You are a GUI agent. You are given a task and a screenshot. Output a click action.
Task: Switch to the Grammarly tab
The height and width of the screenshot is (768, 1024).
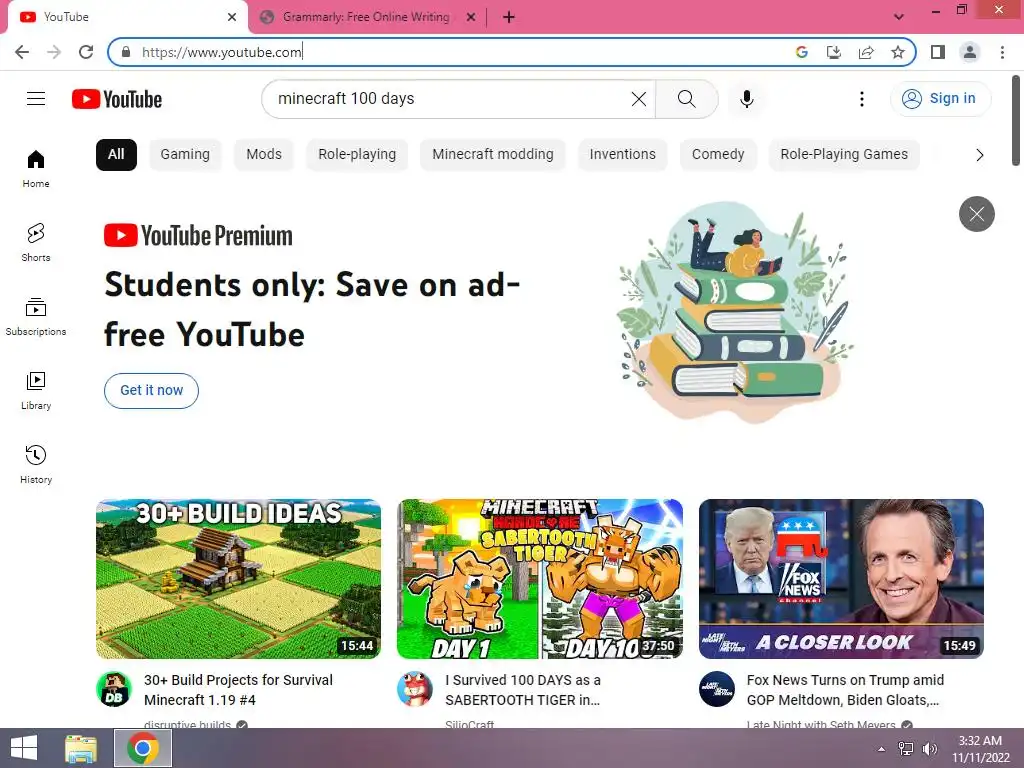(x=368, y=17)
